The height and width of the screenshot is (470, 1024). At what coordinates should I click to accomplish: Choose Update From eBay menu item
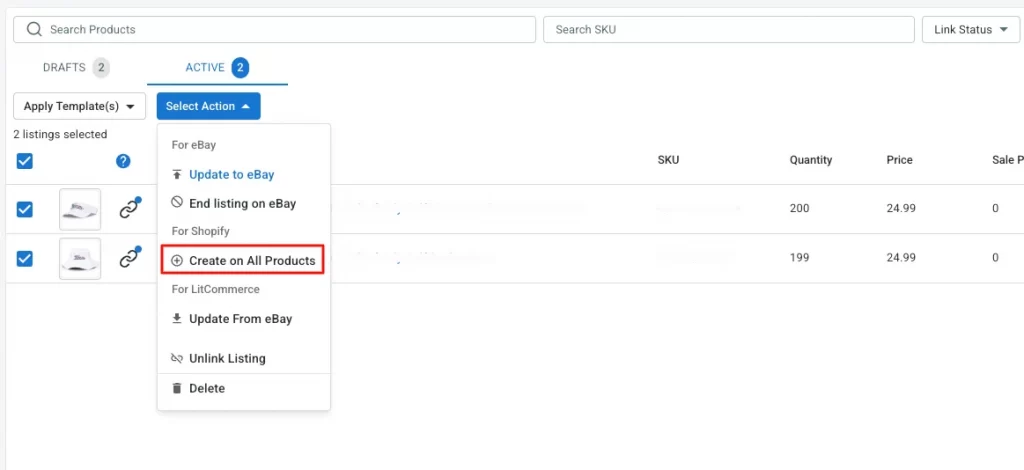[244, 319]
